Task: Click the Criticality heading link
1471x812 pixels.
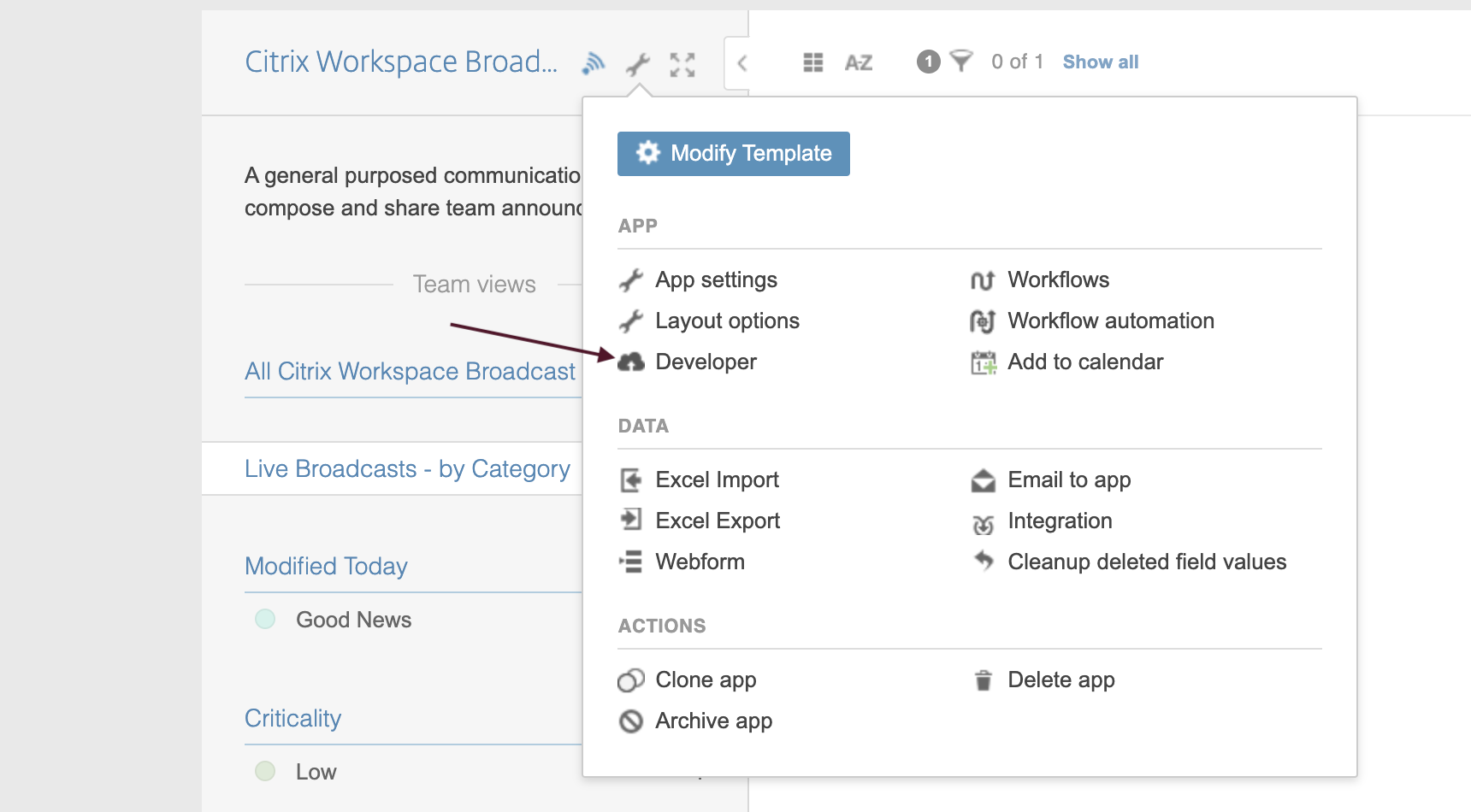Action: tap(292, 719)
